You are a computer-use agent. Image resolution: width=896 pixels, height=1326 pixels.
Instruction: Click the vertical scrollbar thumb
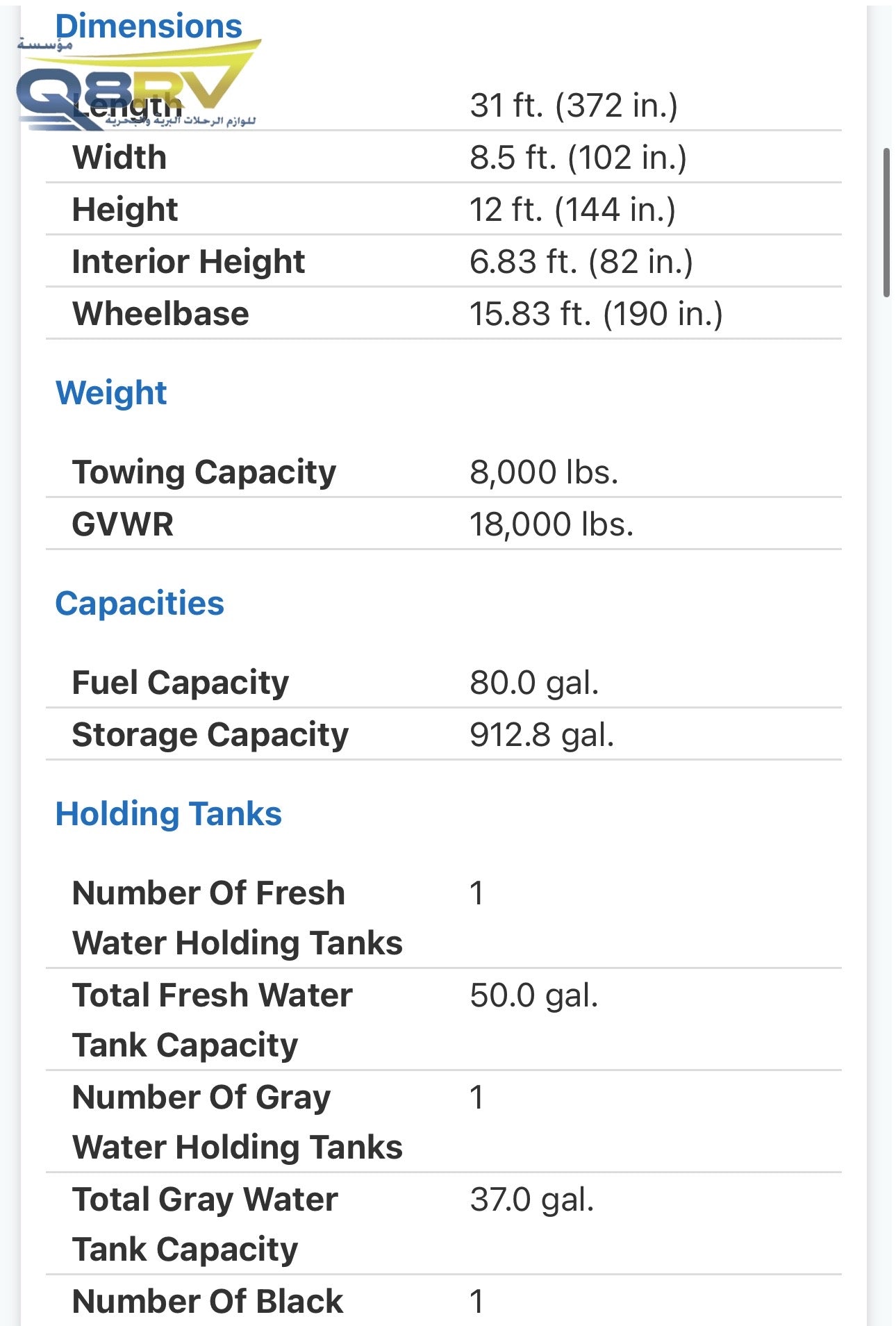[886, 222]
